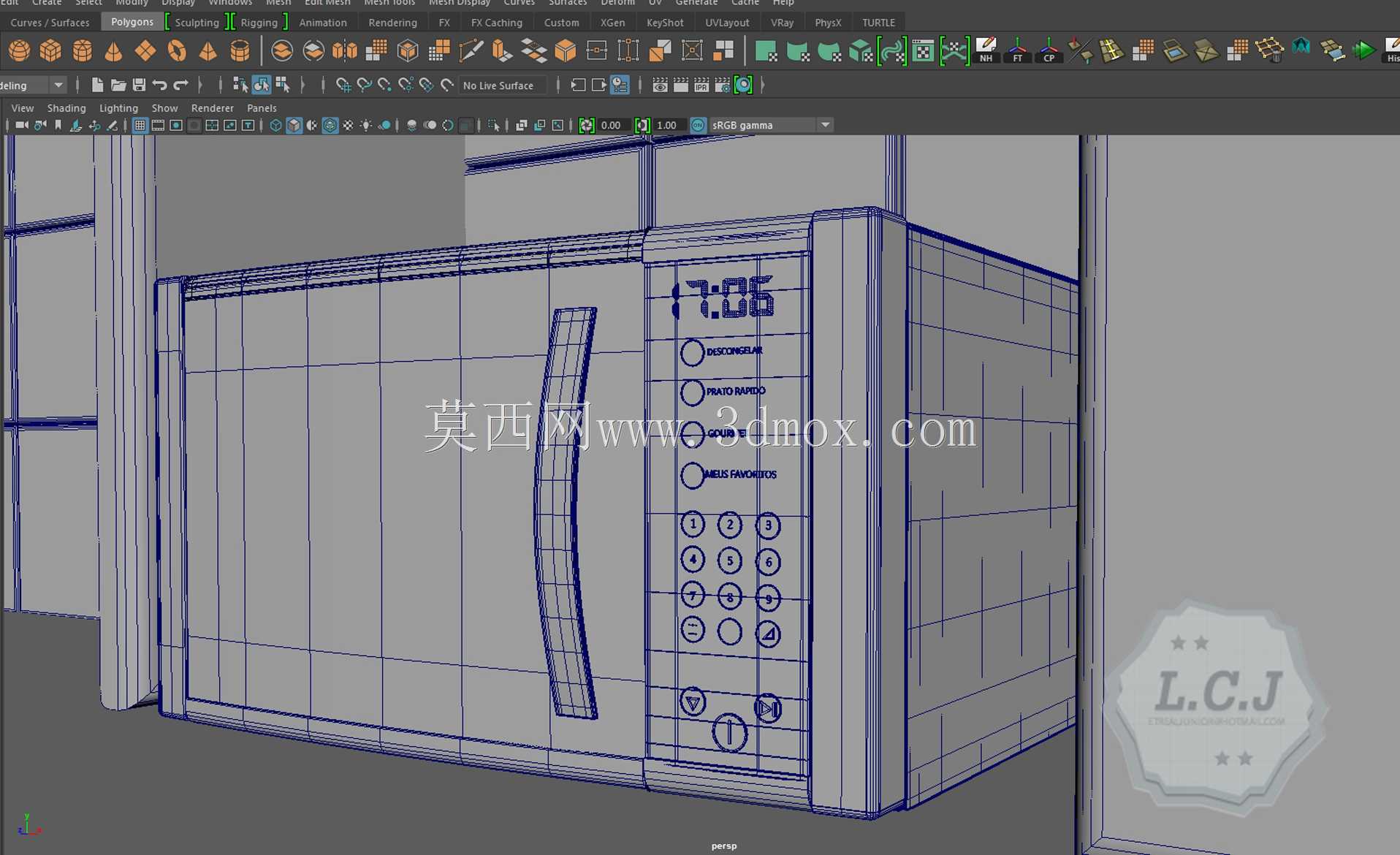The width and height of the screenshot is (1400, 855).
Task: Click the Separate meshes shelf icon
Action: (x=313, y=51)
